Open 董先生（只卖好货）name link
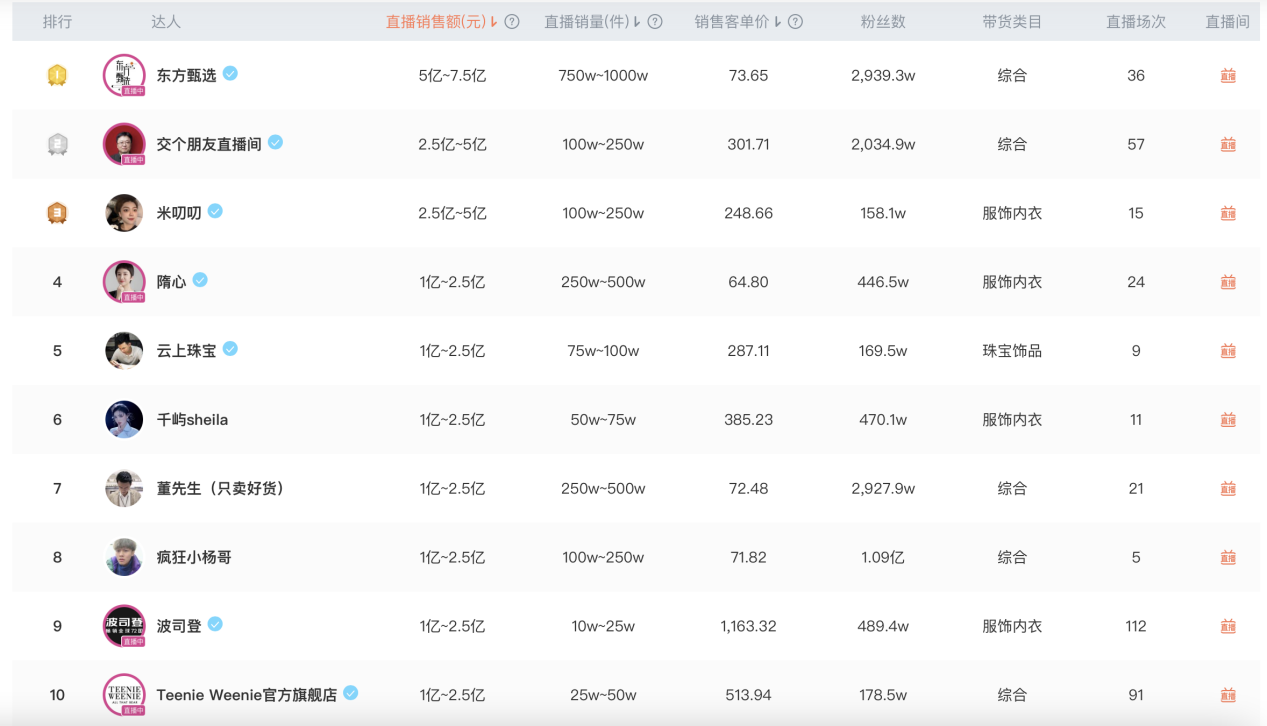The width and height of the screenshot is (1267, 726). 221,489
